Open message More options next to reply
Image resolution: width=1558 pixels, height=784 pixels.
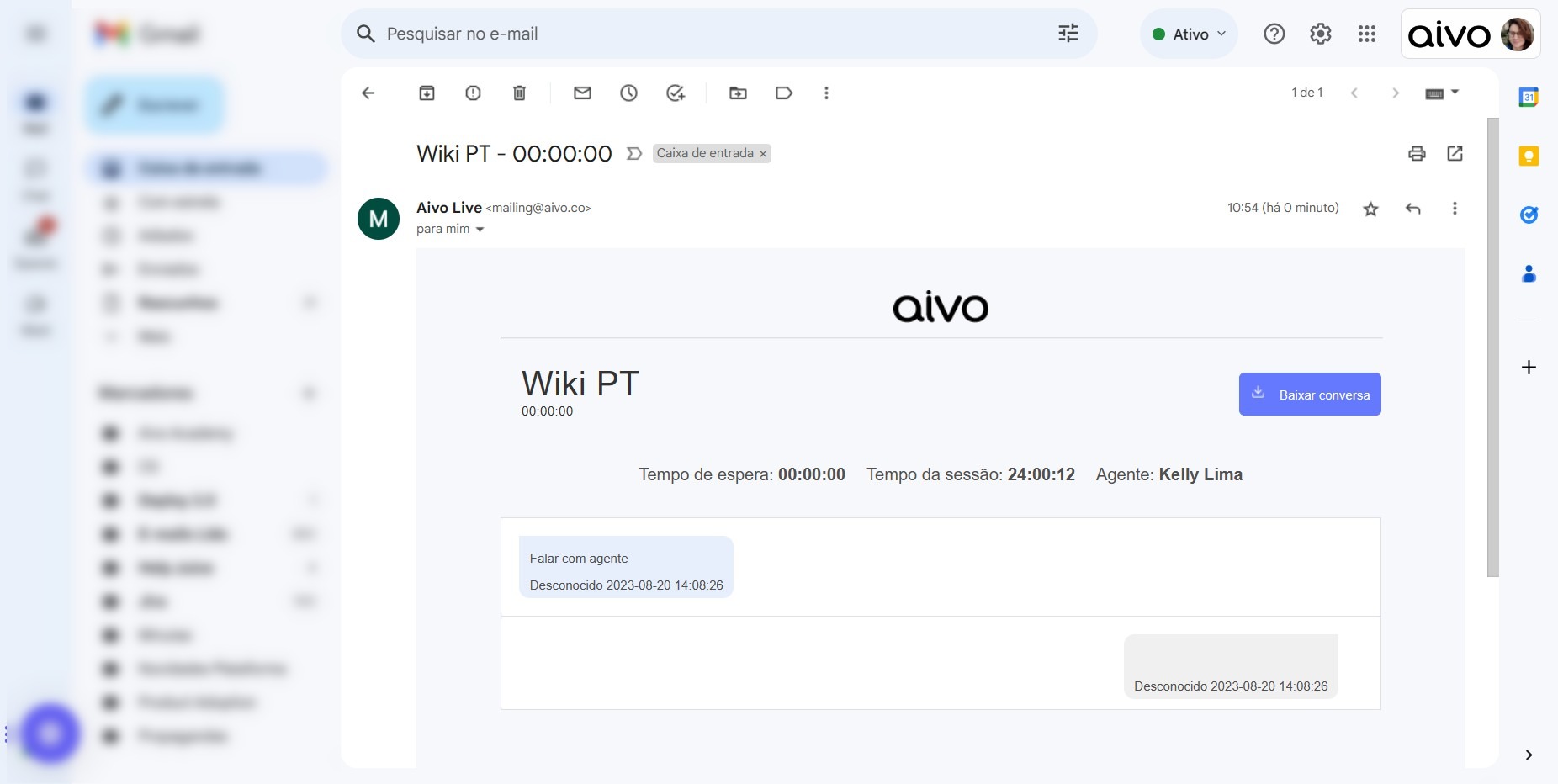tap(1455, 208)
